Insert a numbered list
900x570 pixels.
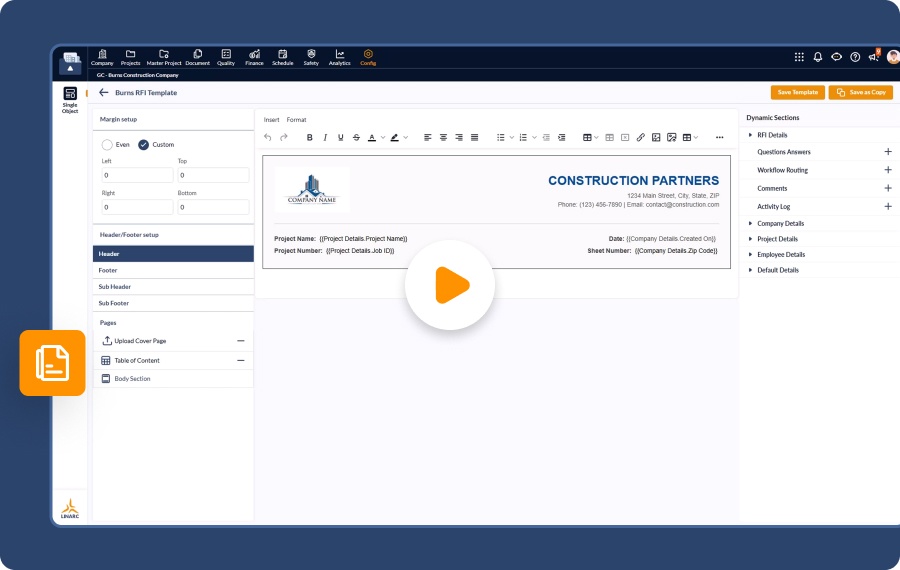(523, 137)
